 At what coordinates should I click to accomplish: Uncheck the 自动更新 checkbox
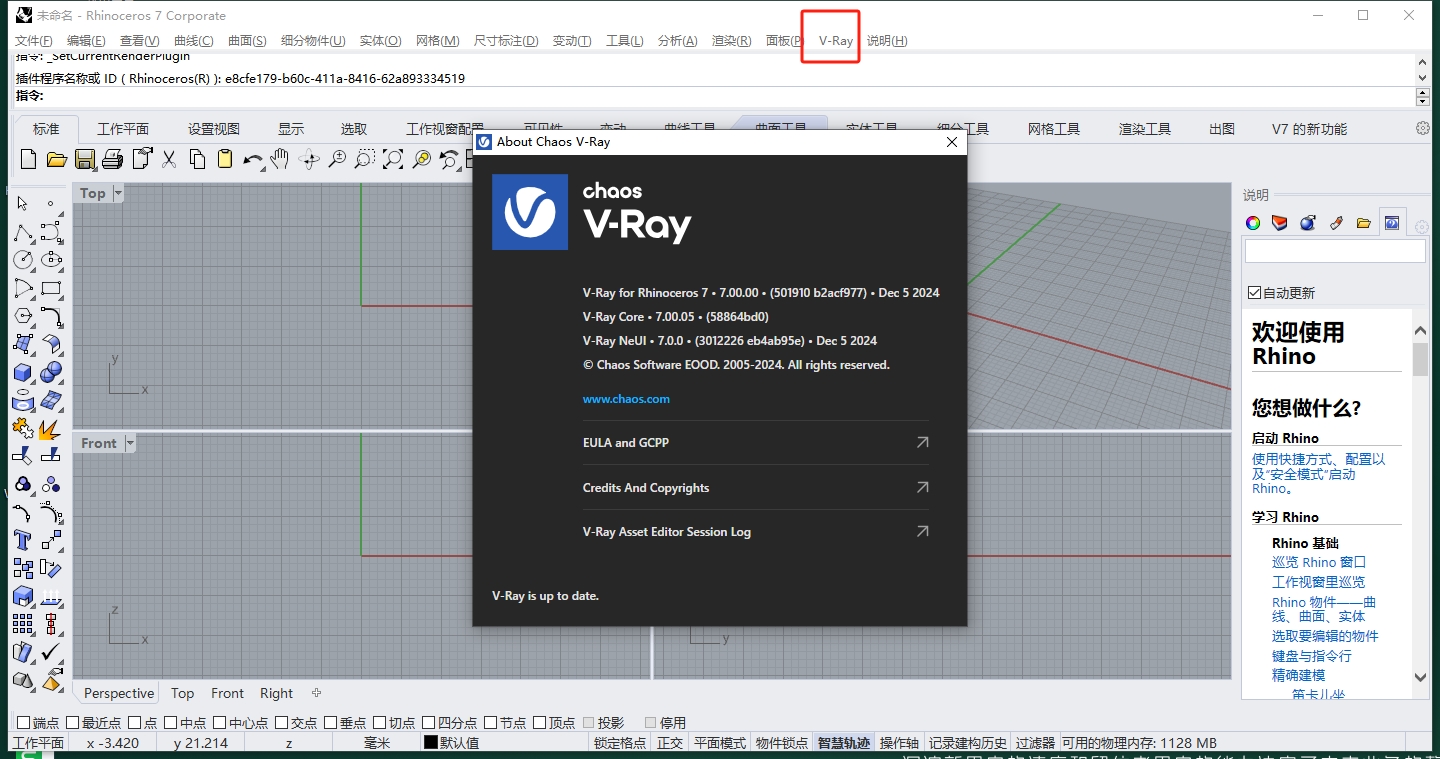point(1255,293)
